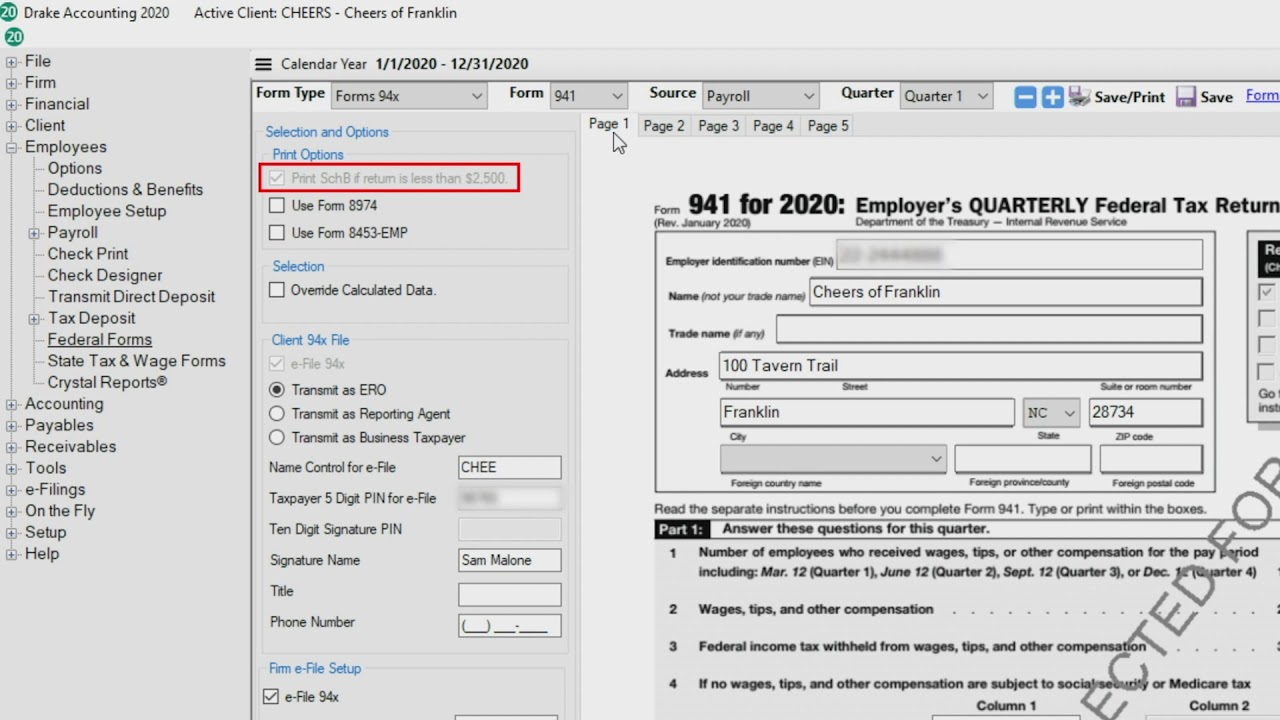Click the Signature Name field

pyautogui.click(x=509, y=560)
